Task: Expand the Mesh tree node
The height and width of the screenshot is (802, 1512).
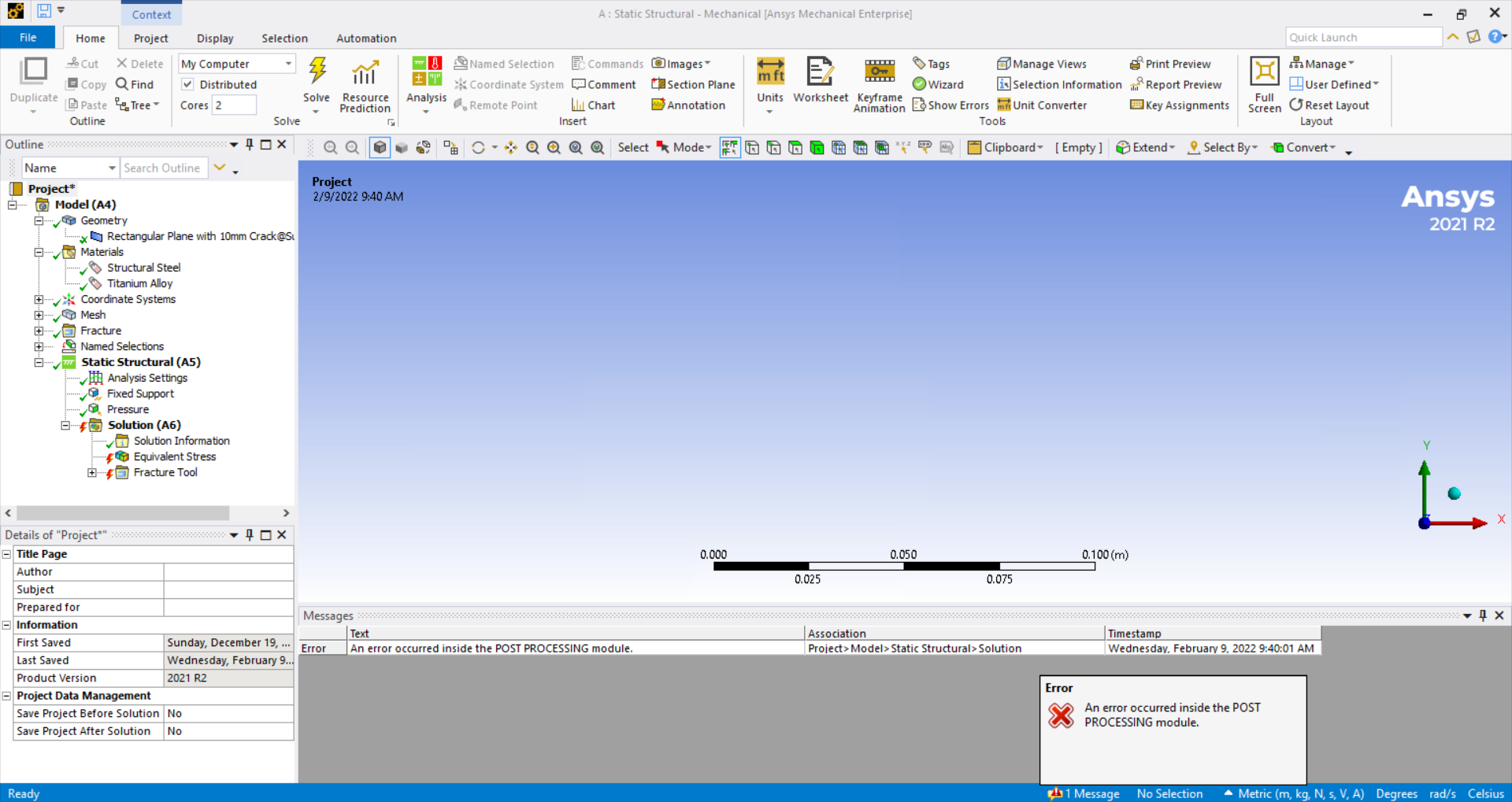Action: click(x=39, y=315)
